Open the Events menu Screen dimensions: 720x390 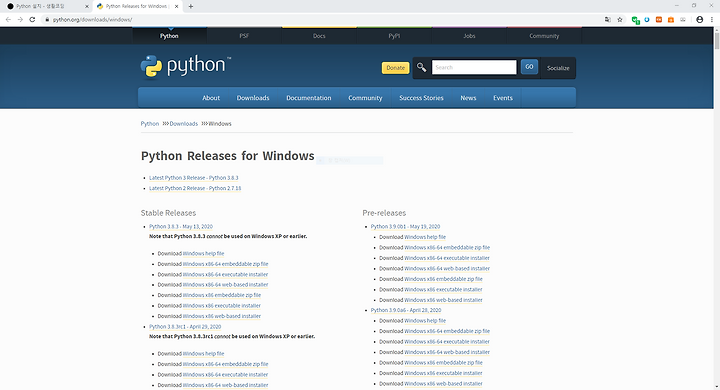(503, 98)
